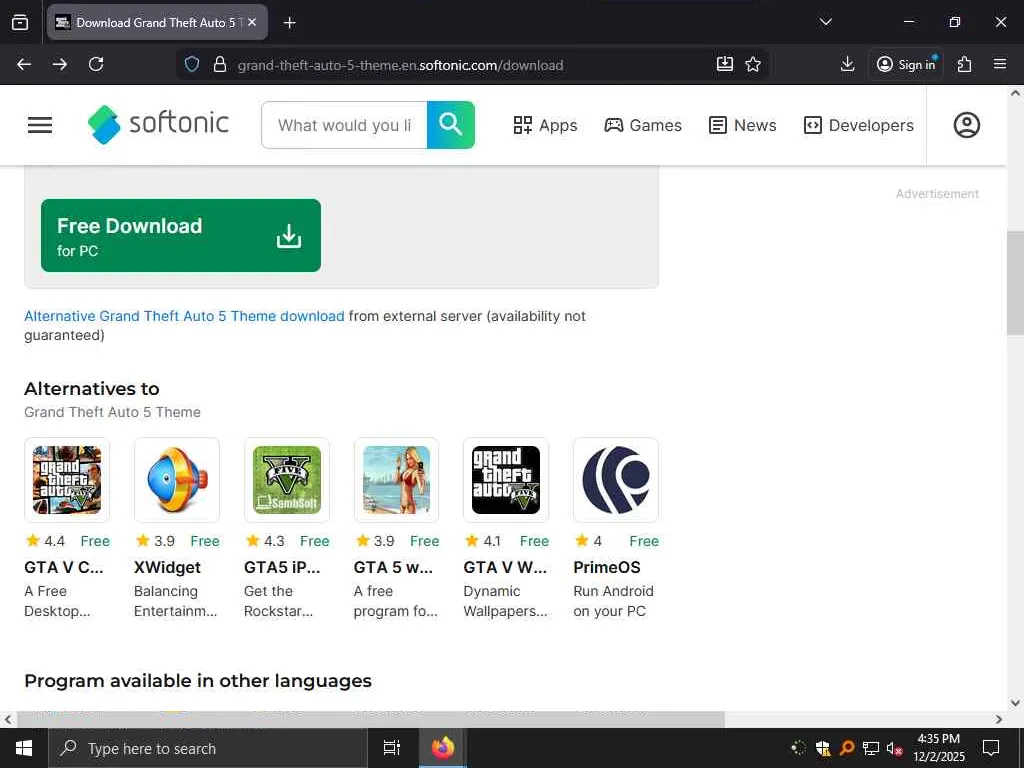Open a new browser tab
This screenshot has height=768, width=1024.
289,23
